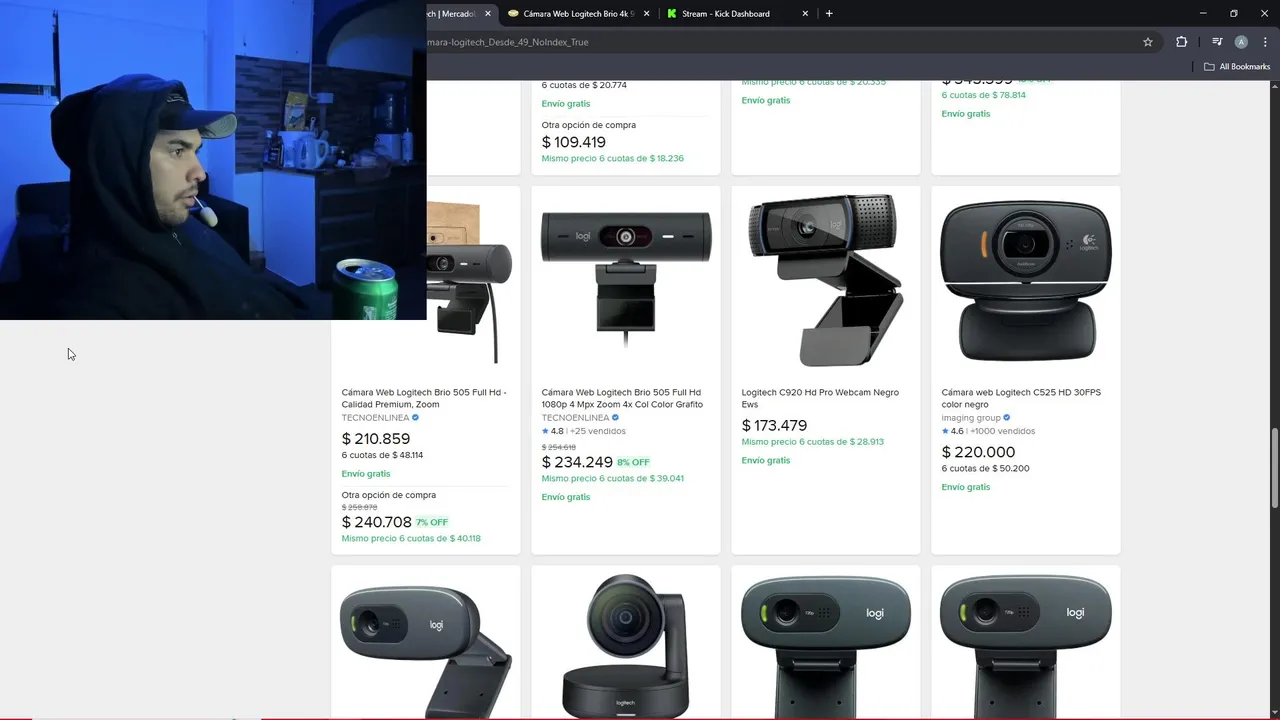Screen dimensions: 1280x720
Task: Click the address bar URL field
Action: point(780,42)
